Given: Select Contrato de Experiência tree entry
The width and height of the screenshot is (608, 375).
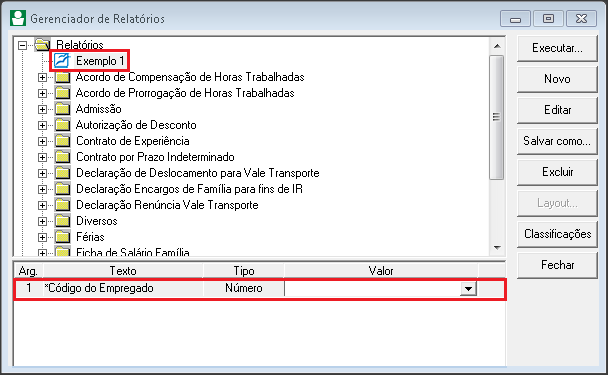Looking at the screenshot, I should coord(133,141).
